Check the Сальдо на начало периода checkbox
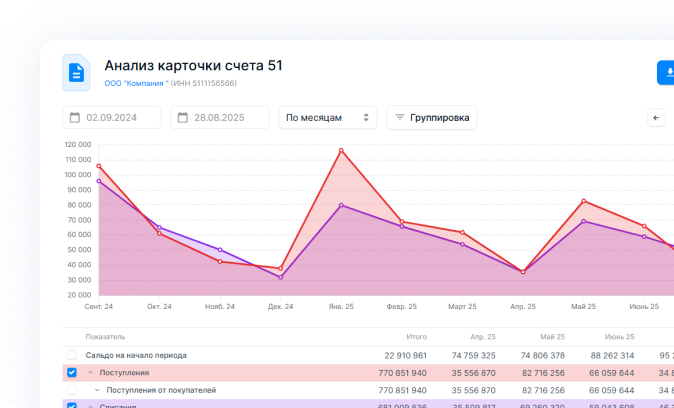Viewport: 674px width, 408px height. coord(71,355)
